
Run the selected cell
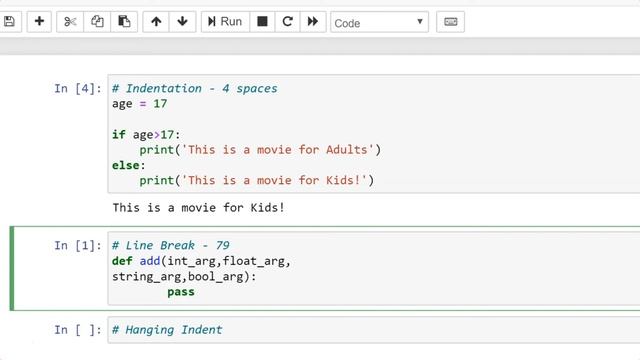[225, 22]
